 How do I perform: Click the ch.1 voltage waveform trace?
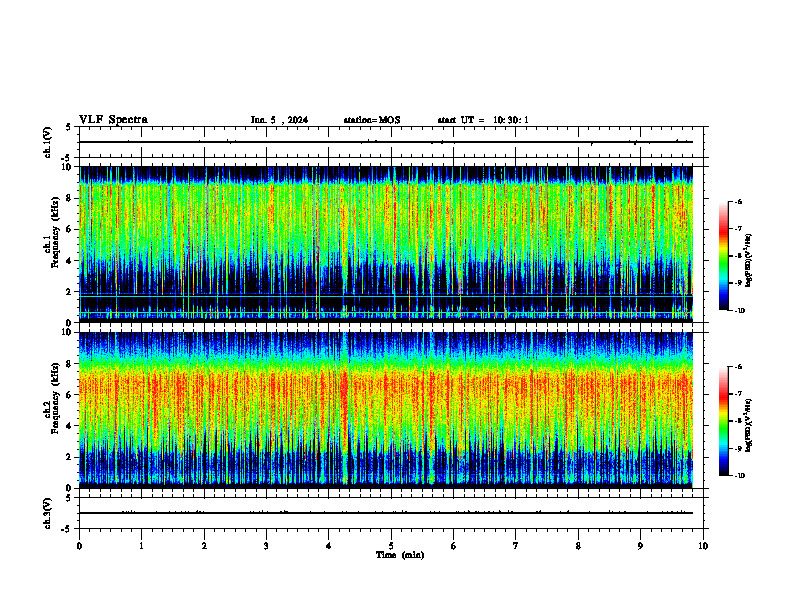coord(386,142)
